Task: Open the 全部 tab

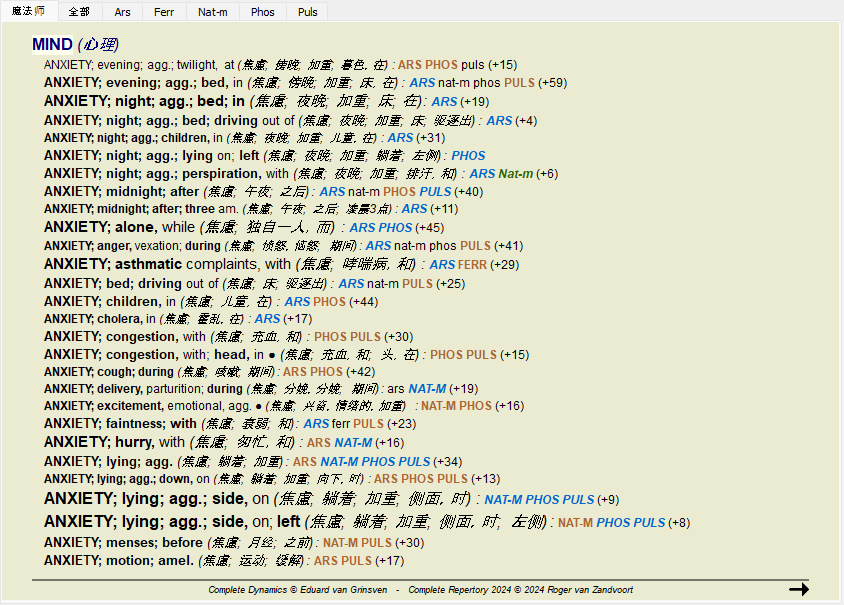Action: [x=79, y=12]
